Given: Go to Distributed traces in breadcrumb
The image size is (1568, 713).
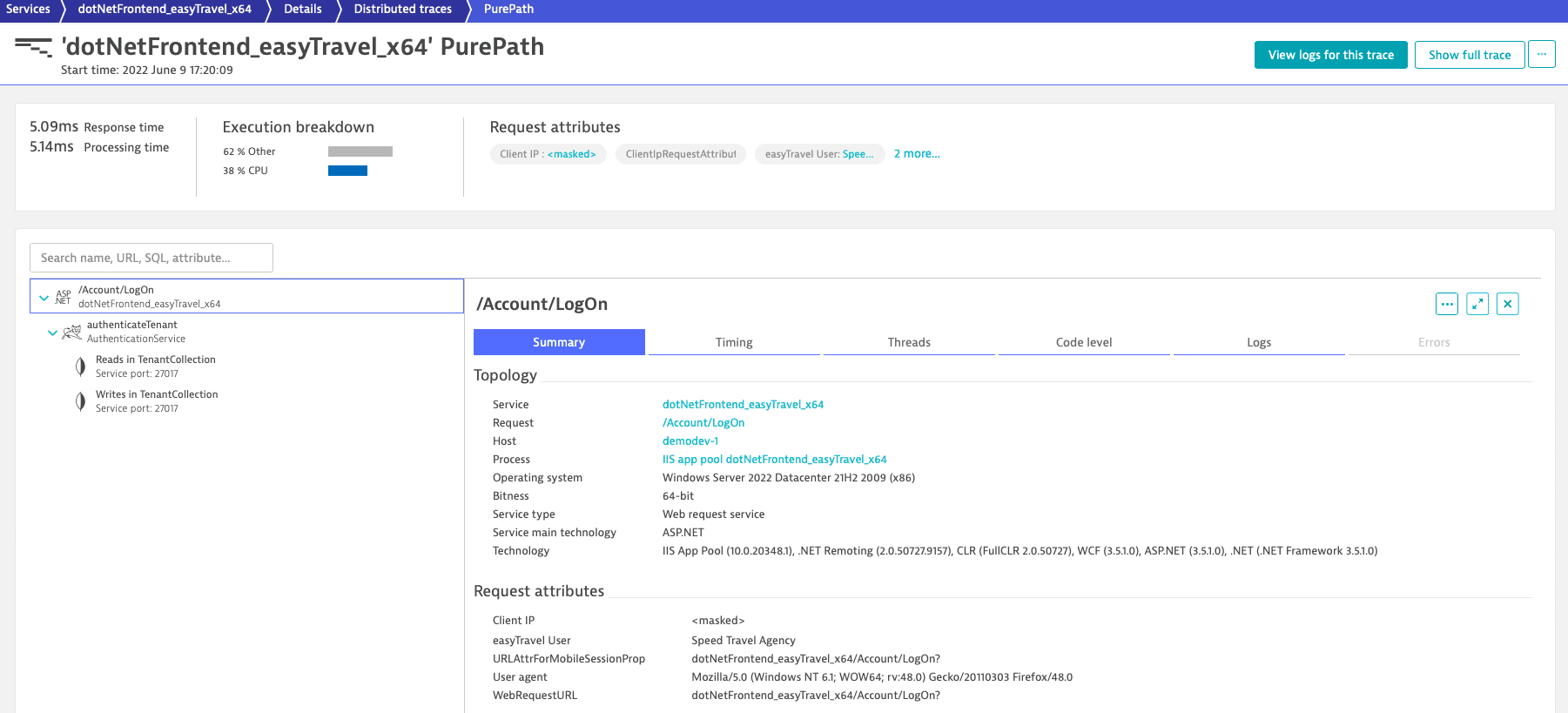Looking at the screenshot, I should coord(402,10).
